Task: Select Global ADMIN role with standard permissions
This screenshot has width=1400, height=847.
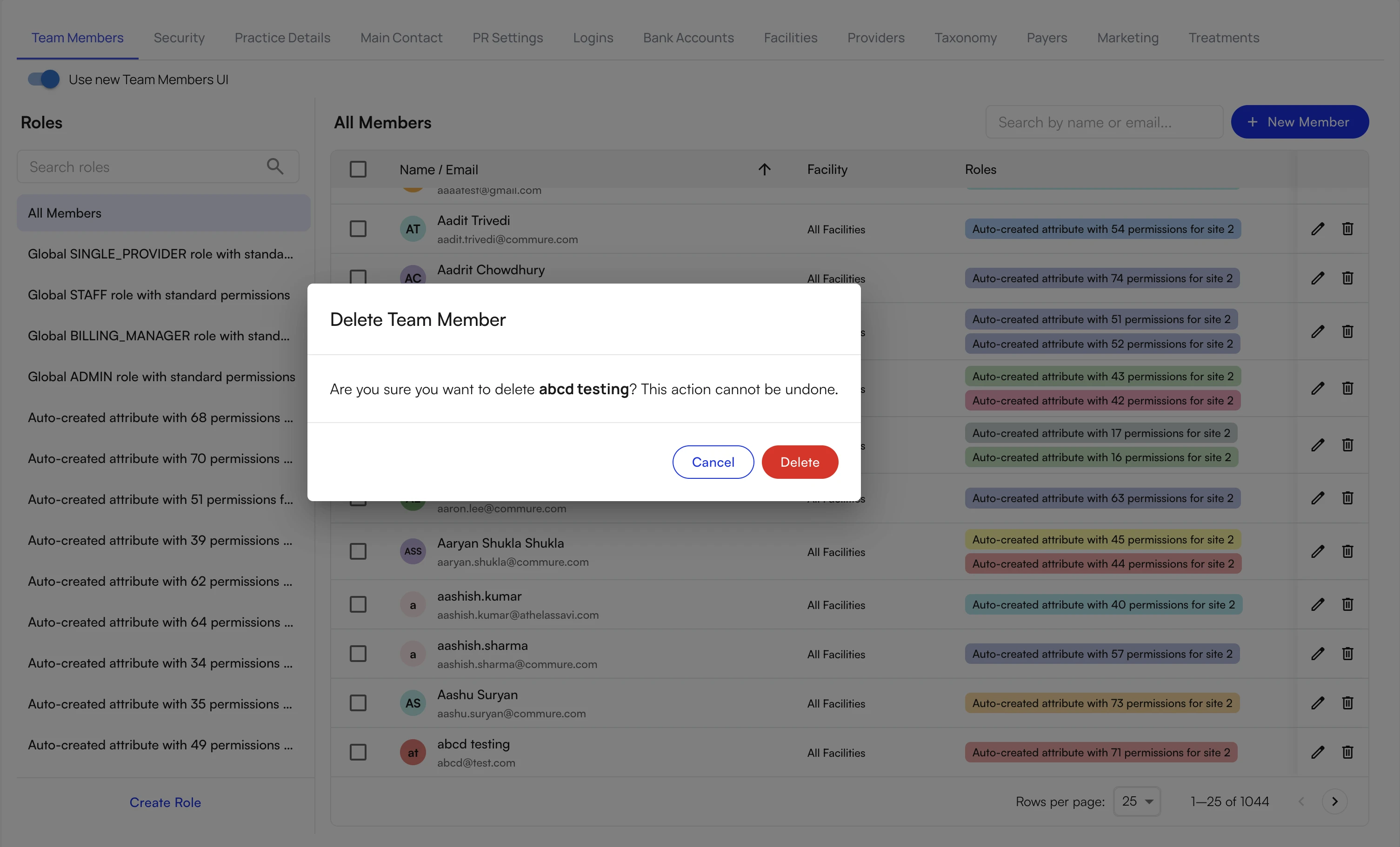Action: [x=164, y=377]
